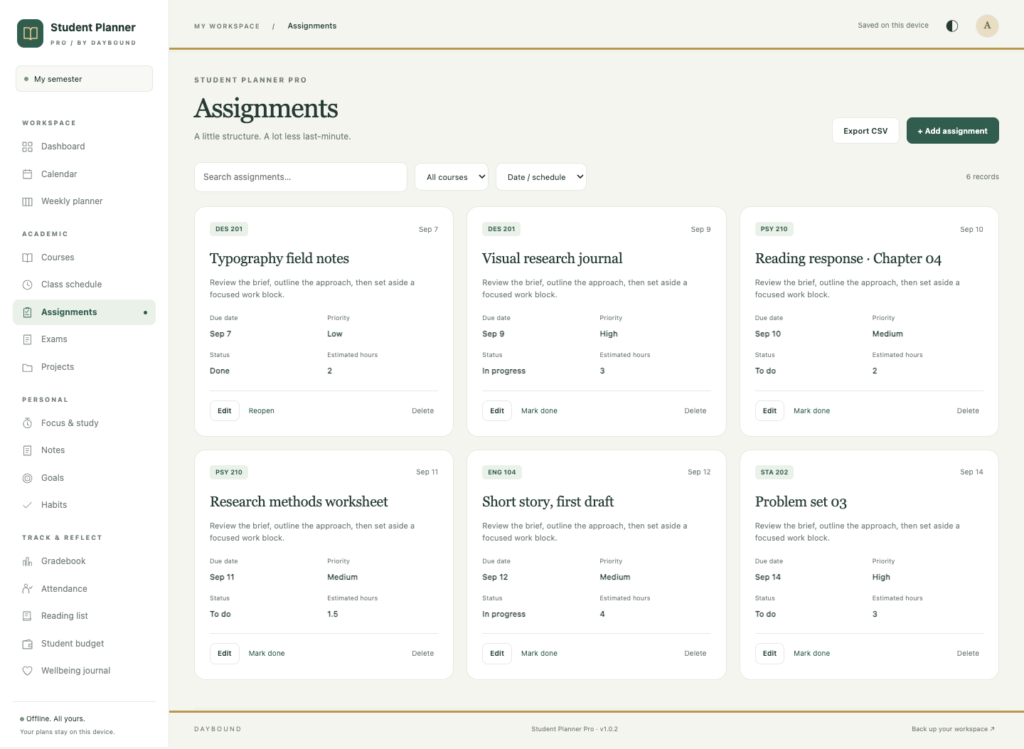Click the Wellbeing journal heart icon
1024x749 pixels.
[27, 671]
